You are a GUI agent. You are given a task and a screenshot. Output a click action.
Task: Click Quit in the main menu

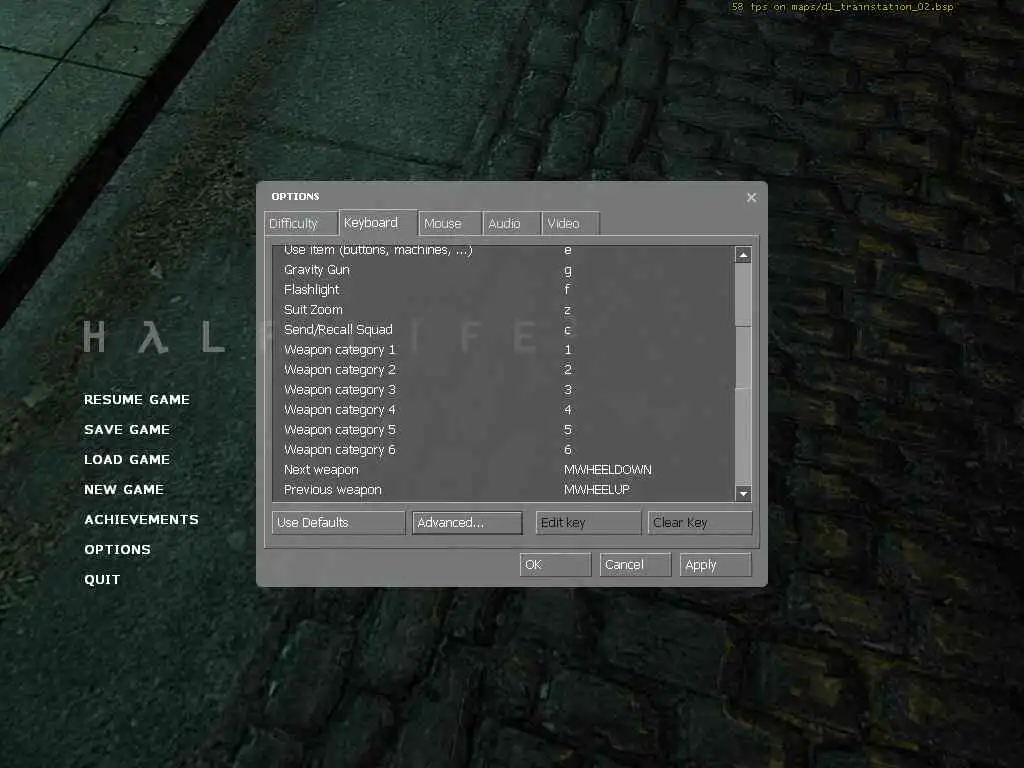coord(102,580)
